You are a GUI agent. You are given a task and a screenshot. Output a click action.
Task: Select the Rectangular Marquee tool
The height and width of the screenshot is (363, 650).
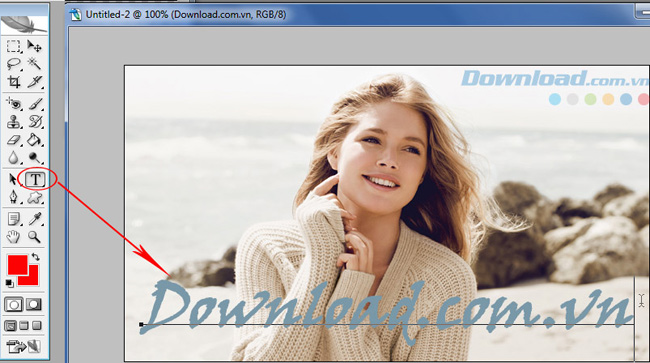pyautogui.click(x=13, y=46)
